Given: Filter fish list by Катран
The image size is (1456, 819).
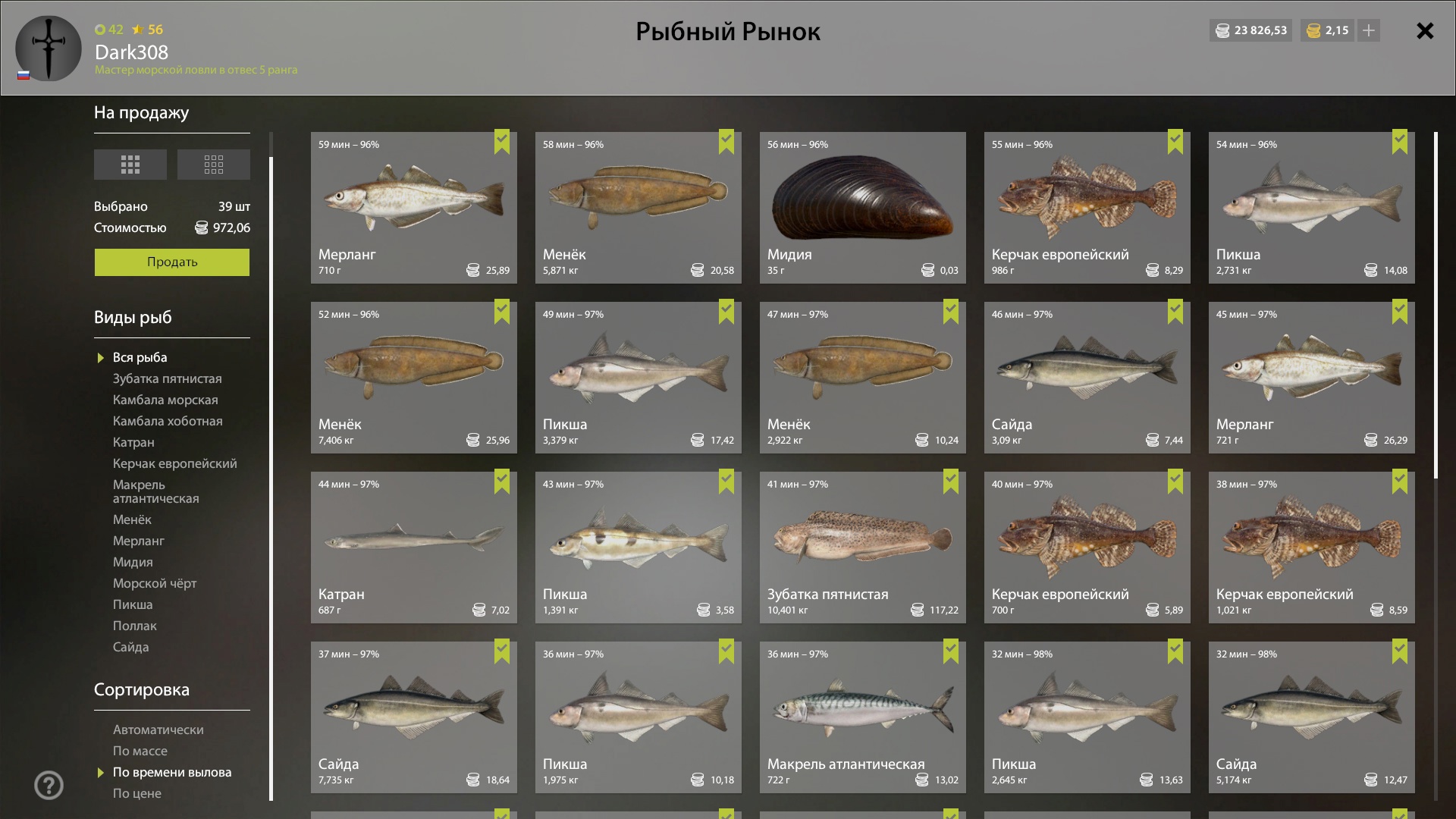Looking at the screenshot, I should (133, 442).
